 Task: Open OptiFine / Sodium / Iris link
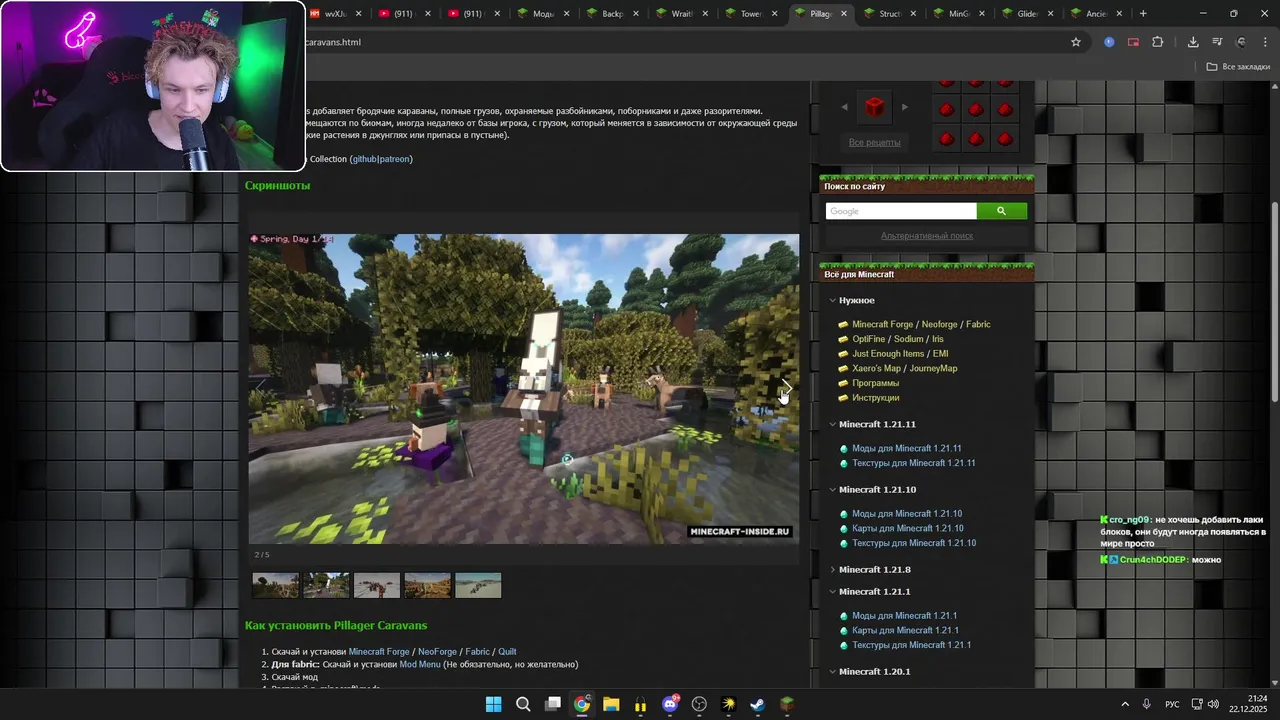coord(897,339)
